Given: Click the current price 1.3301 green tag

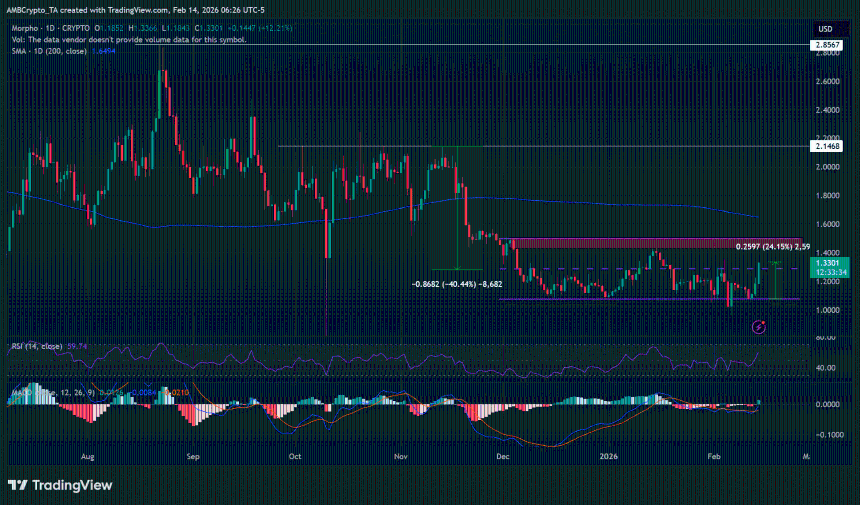Looking at the screenshot, I should [x=826, y=263].
